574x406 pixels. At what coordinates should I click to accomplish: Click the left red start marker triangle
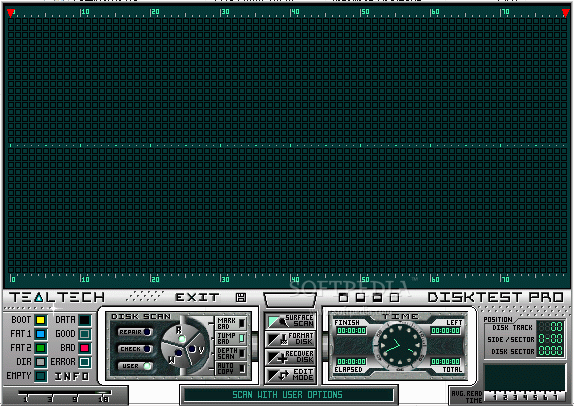[11, 14]
